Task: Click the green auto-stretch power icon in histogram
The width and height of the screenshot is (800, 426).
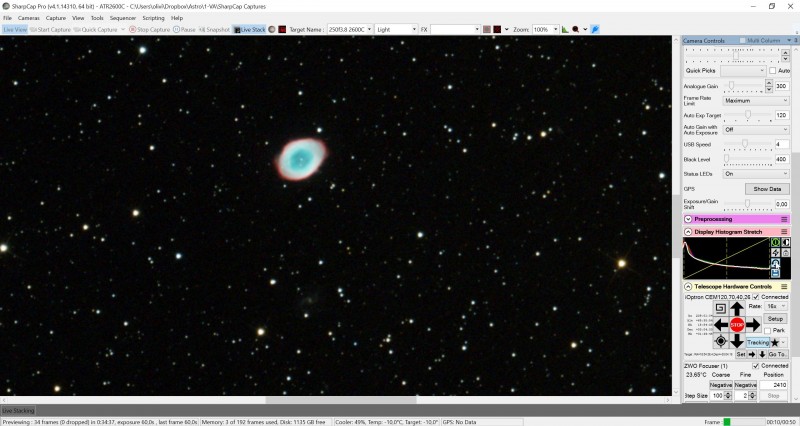Action: pos(776,242)
